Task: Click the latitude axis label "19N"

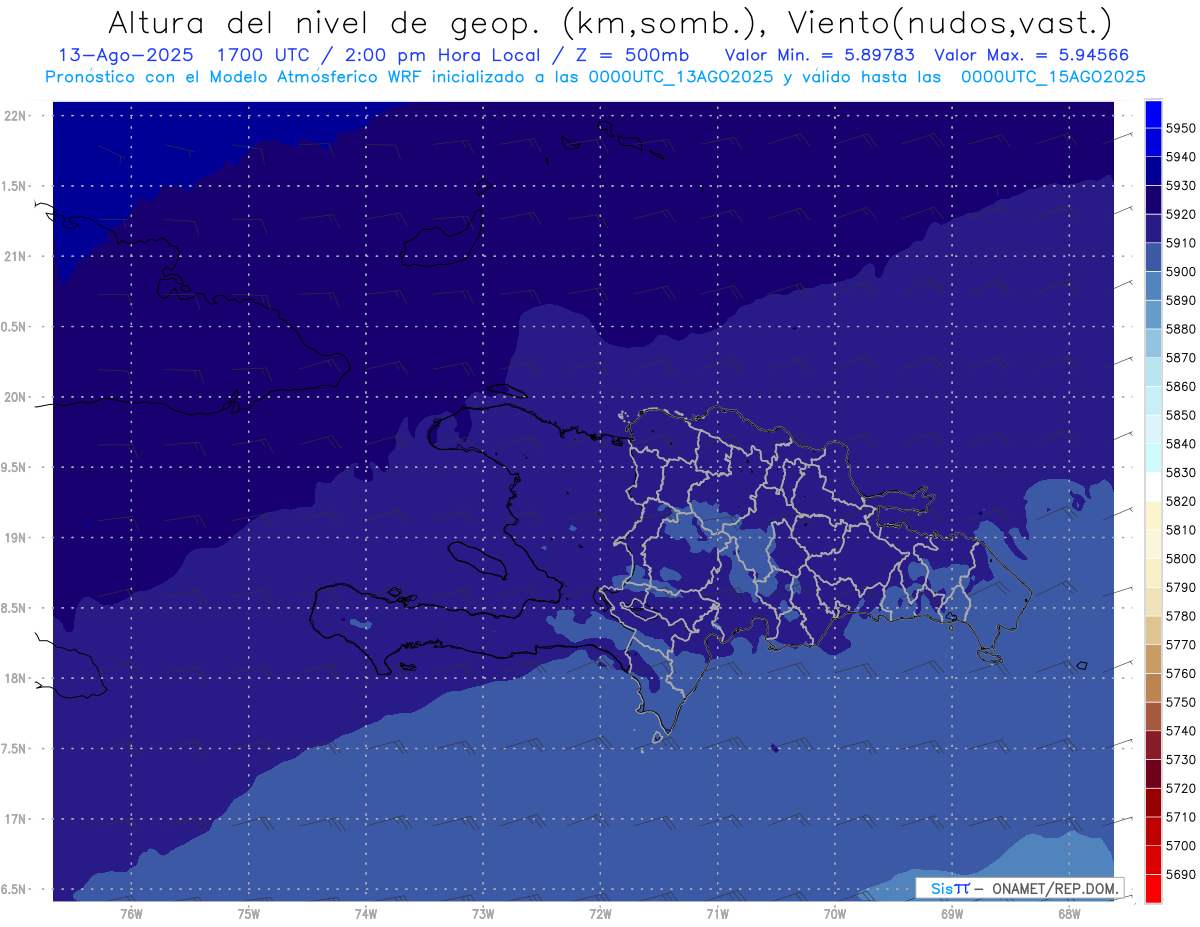Action: [15, 538]
